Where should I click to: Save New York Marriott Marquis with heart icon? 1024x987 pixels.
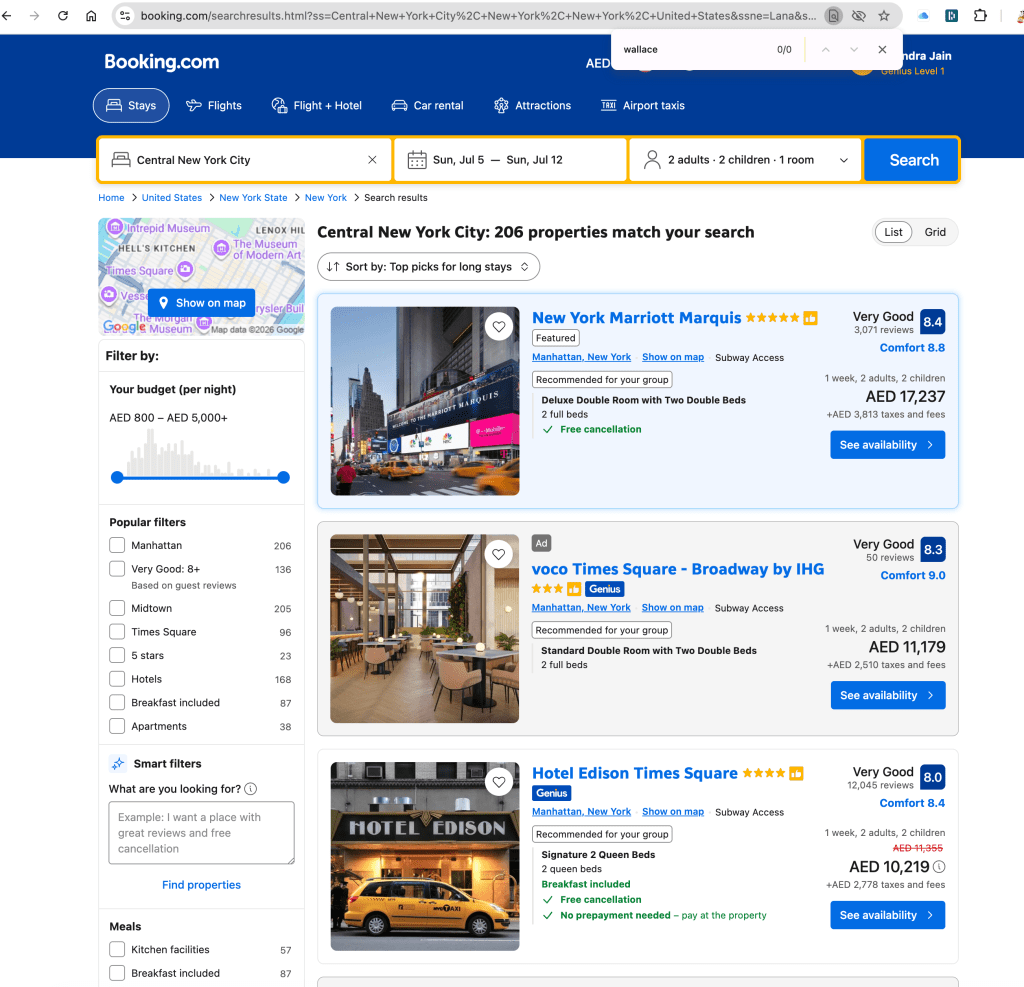click(x=497, y=326)
